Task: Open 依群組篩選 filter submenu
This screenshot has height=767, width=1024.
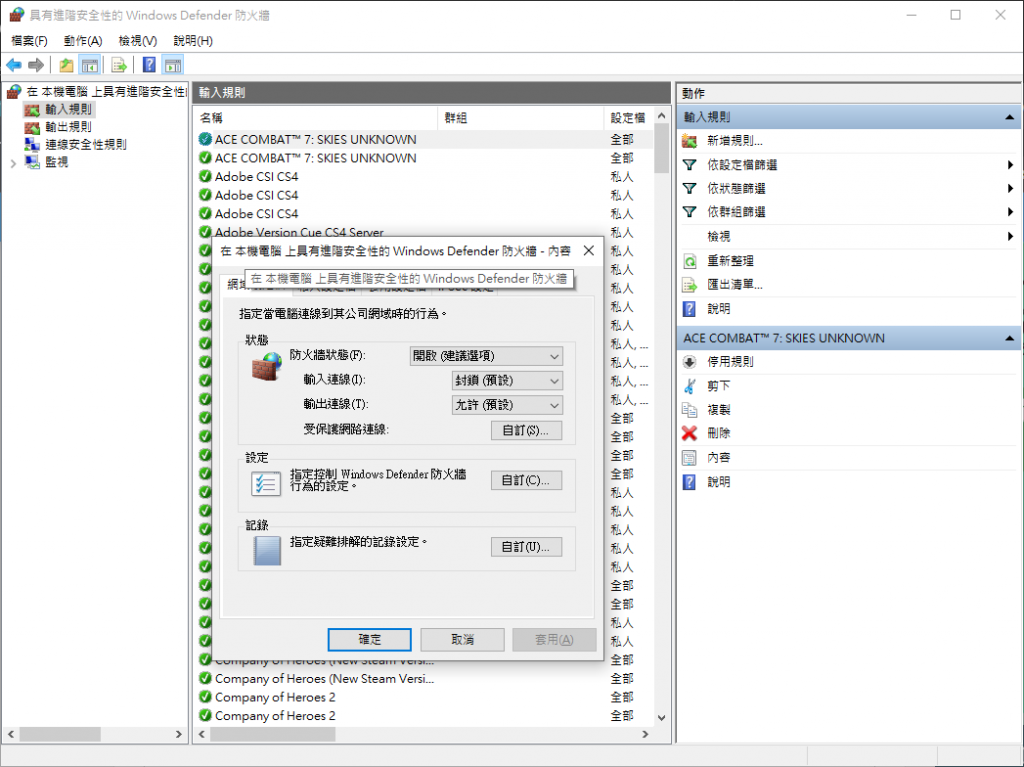Action: pyautogui.click(x=736, y=212)
